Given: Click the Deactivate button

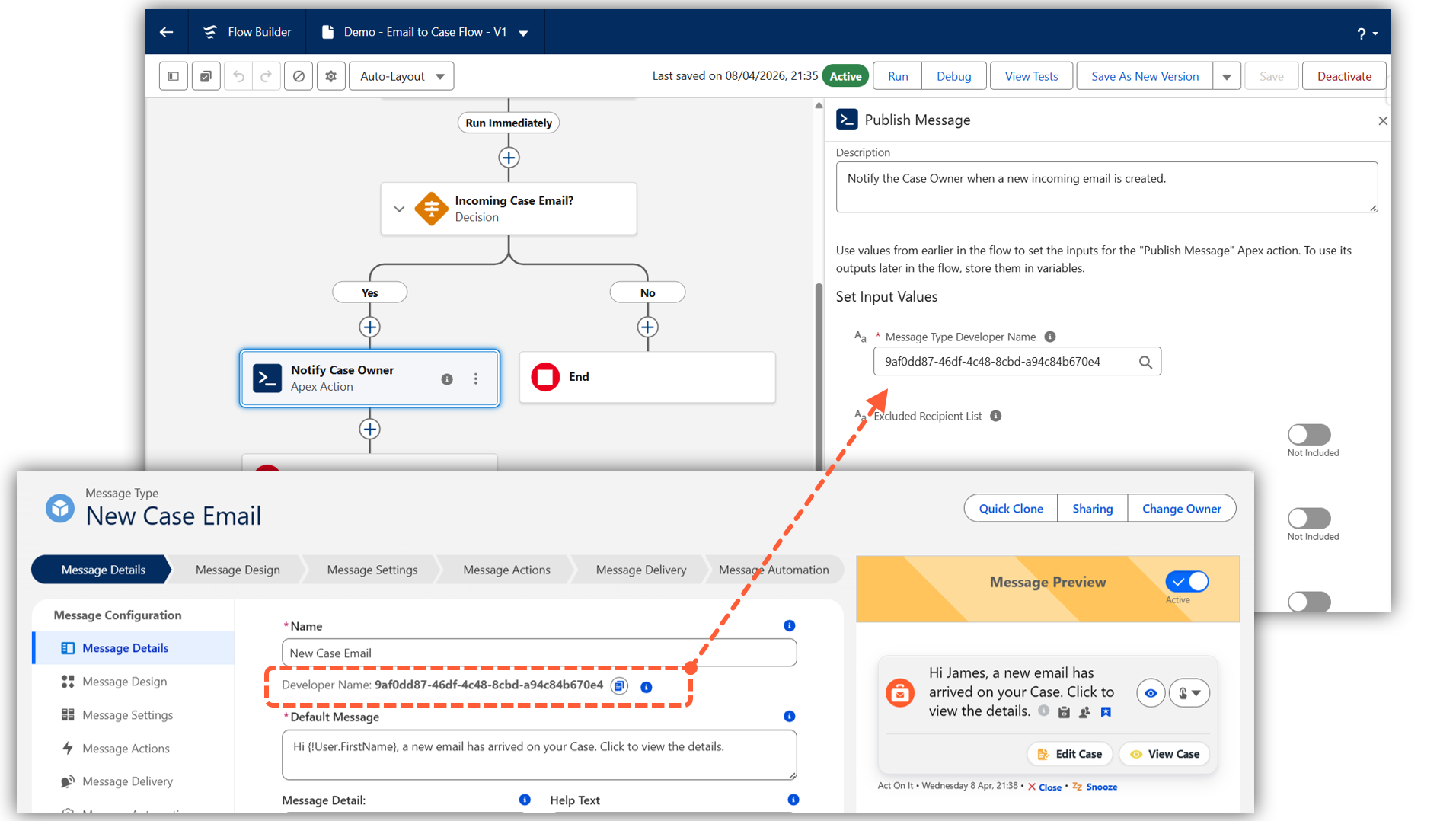Looking at the screenshot, I should (x=1343, y=75).
